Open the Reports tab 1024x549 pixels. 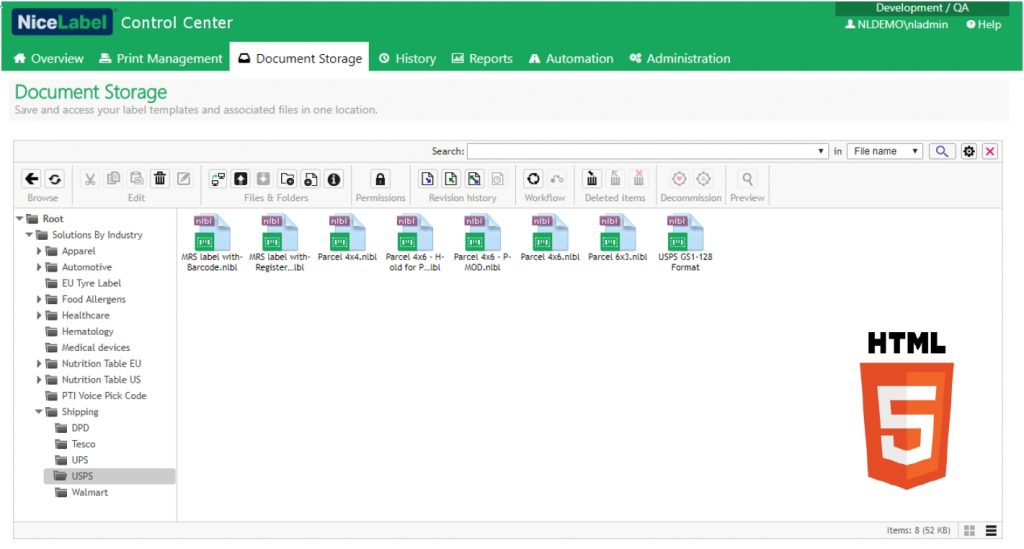[482, 59]
